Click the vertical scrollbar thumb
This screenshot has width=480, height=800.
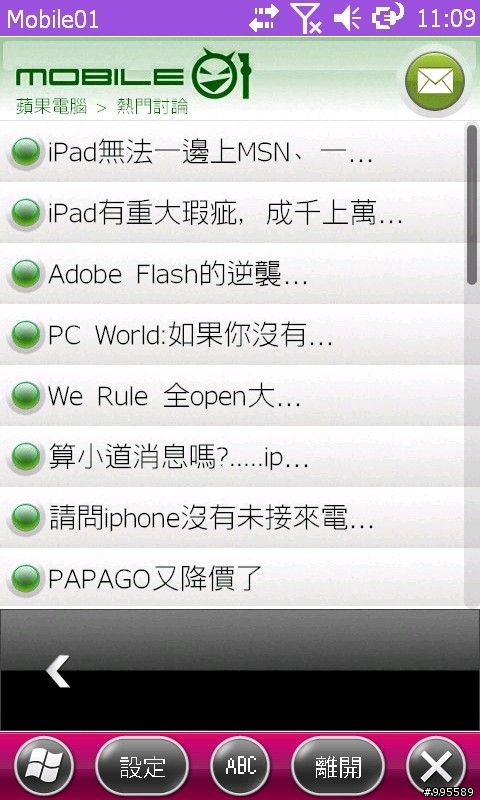472,204
